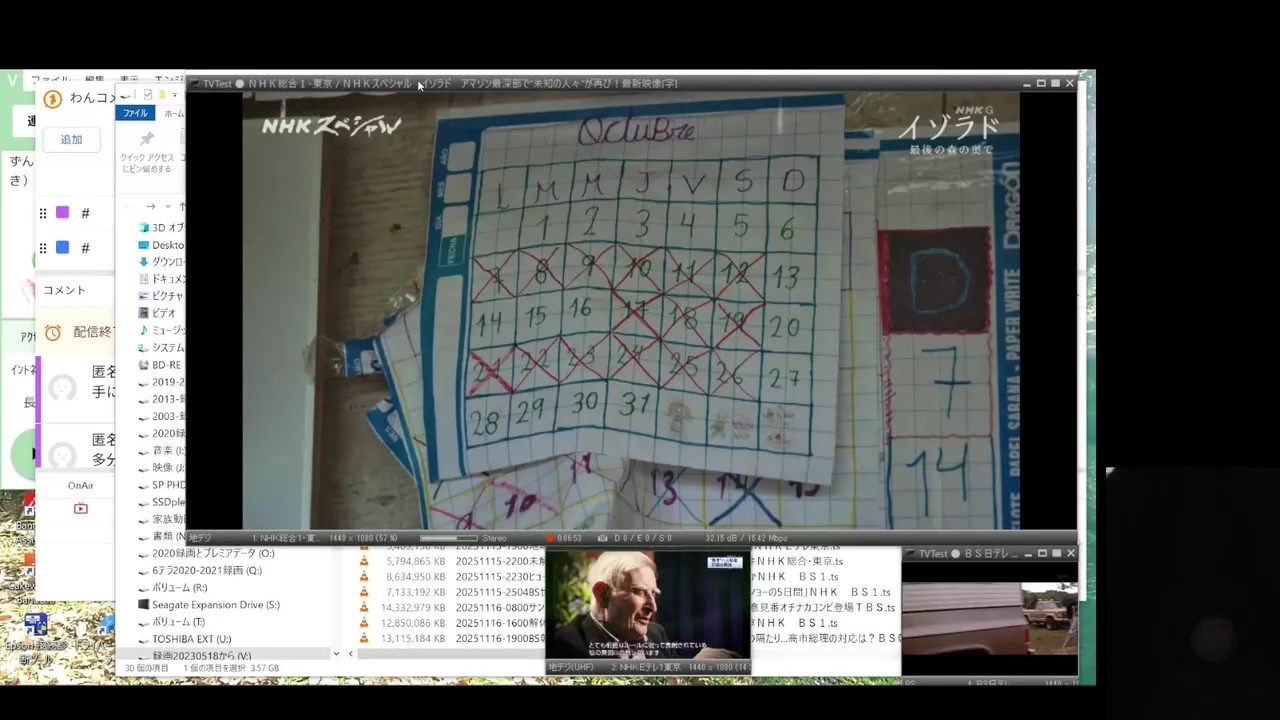This screenshot has height=720, width=1280.
Task: Click VLC icon of 5,794,865 KB file
Action: pos(364,561)
